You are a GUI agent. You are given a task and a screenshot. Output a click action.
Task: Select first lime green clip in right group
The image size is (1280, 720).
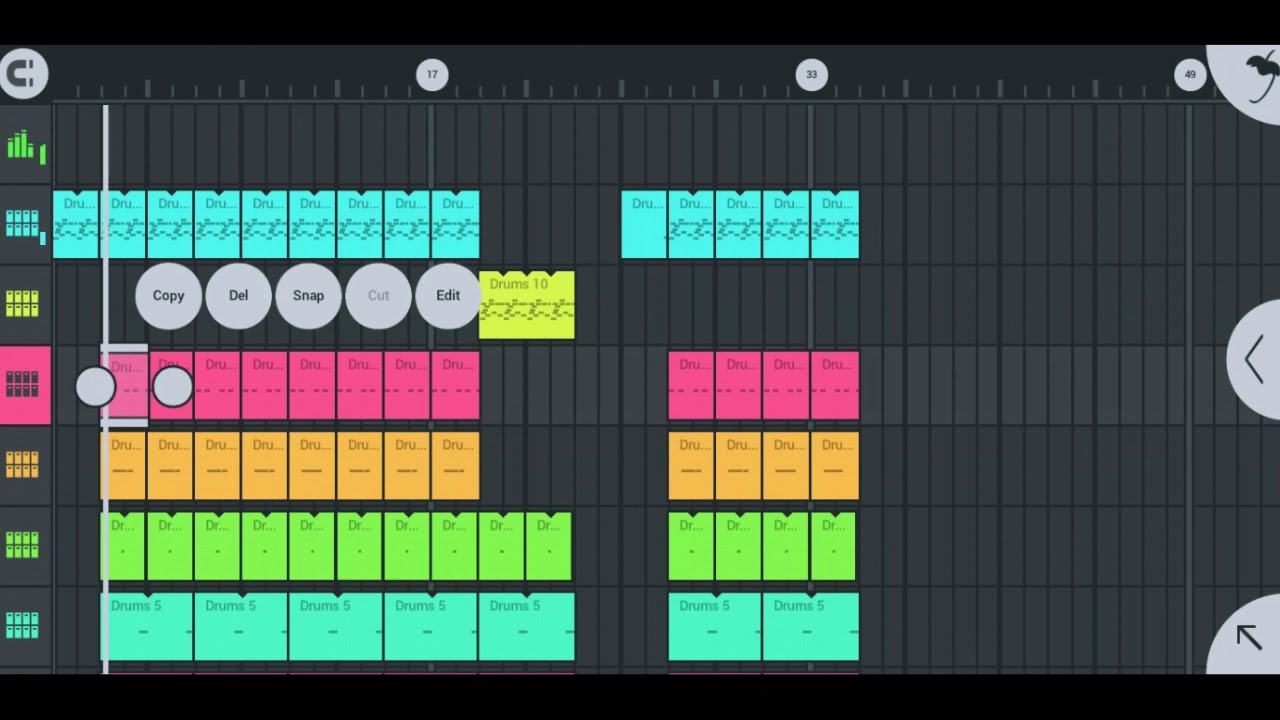pos(692,546)
